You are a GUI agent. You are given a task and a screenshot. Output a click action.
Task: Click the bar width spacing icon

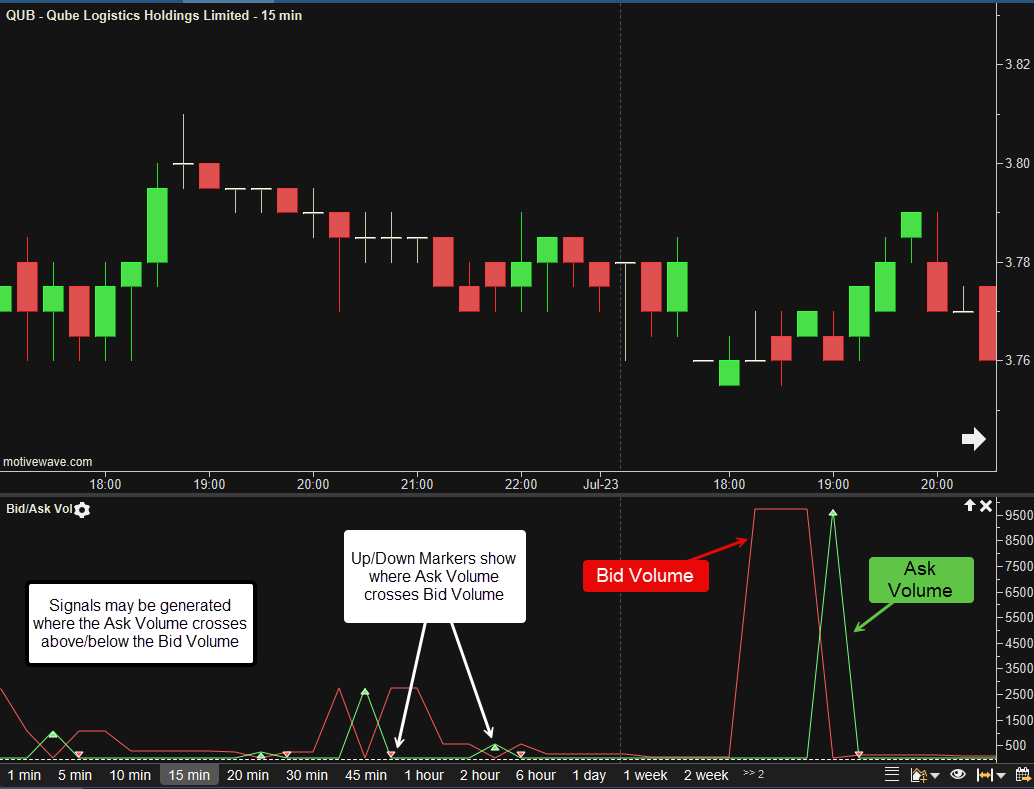(984, 774)
